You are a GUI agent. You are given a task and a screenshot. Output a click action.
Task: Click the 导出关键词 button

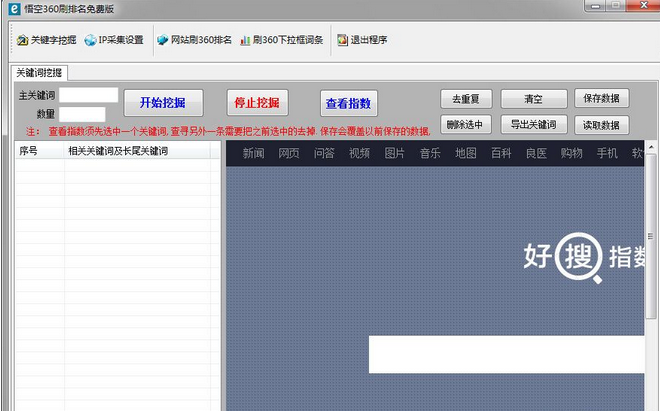coord(534,125)
